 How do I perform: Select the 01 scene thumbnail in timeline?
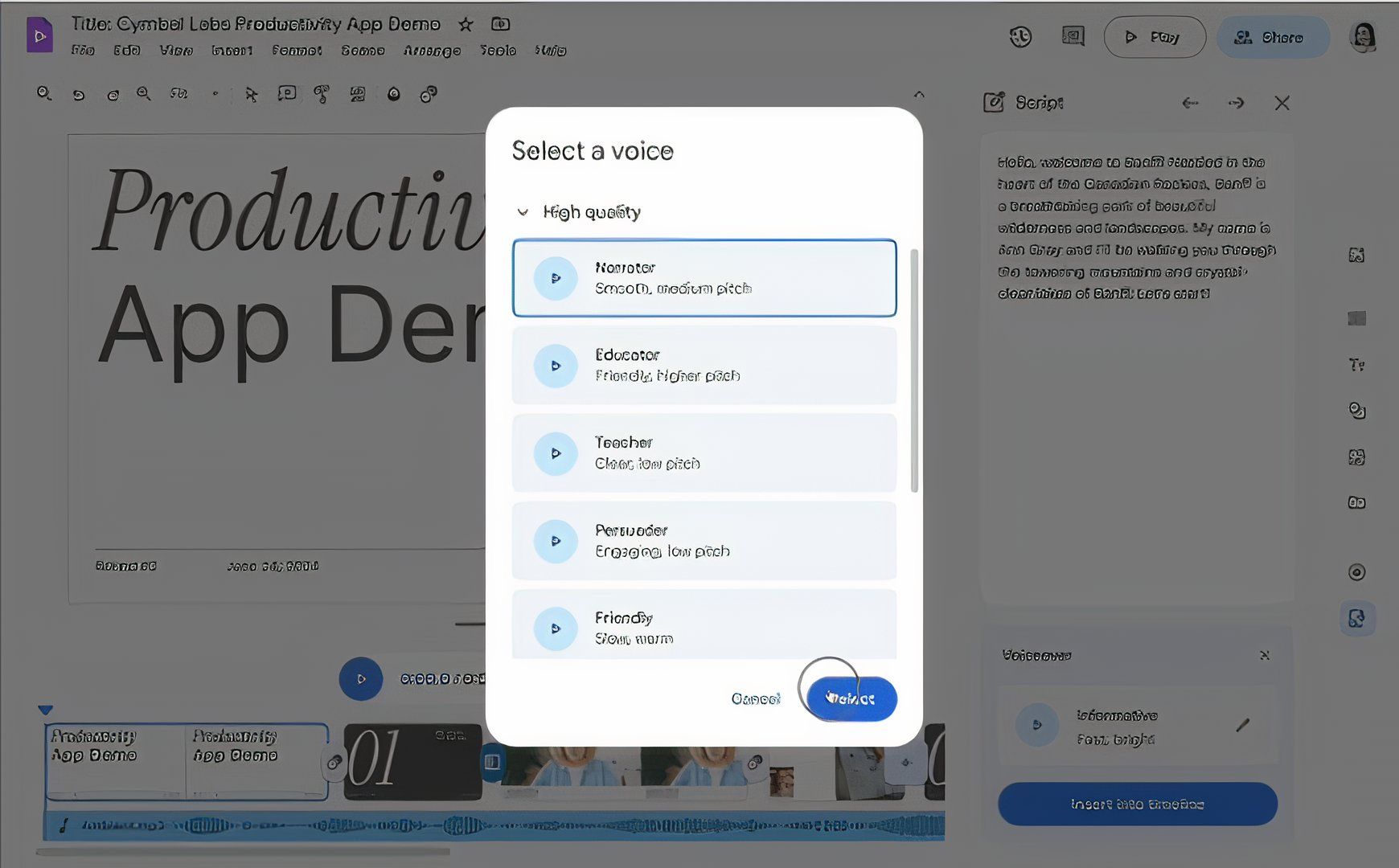412,760
